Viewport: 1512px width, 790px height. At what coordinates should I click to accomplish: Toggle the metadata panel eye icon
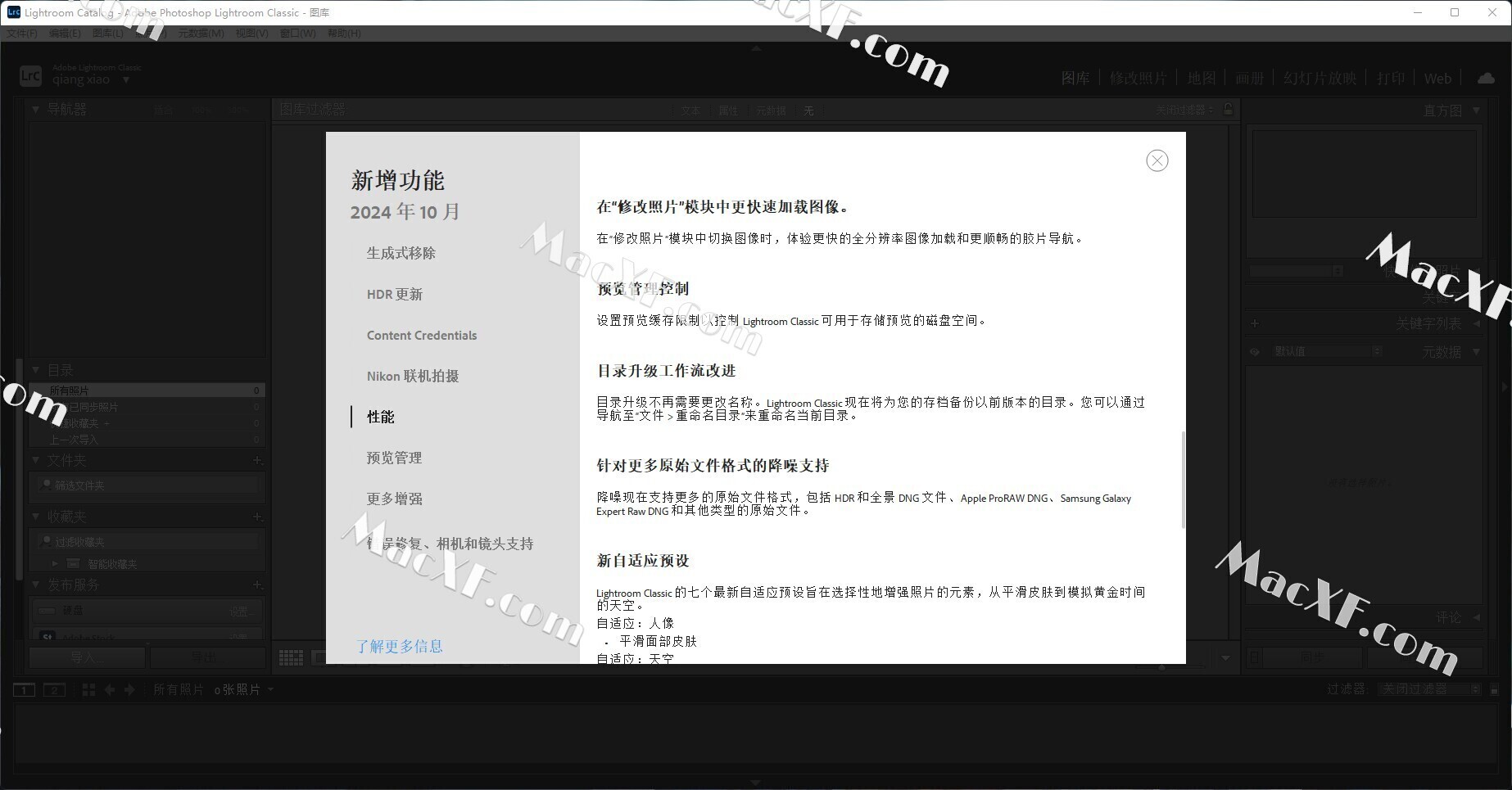coord(1255,352)
